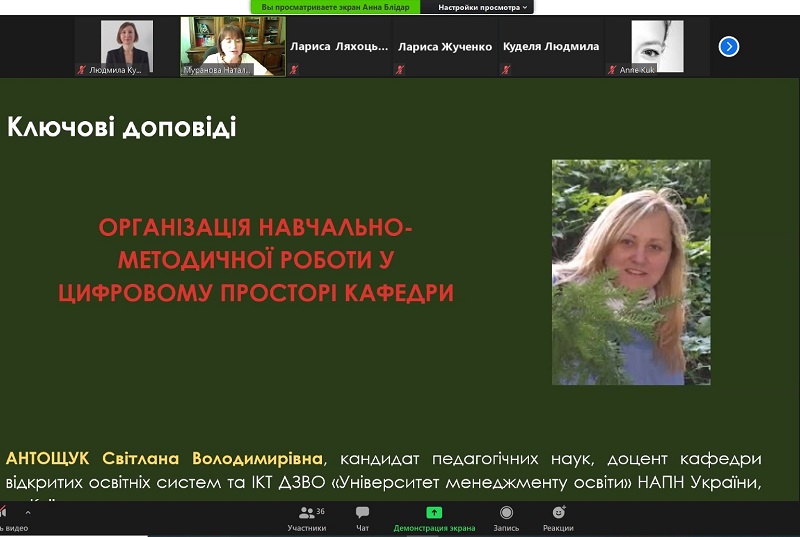Show next participants with the blue arrow
Screen dimensions: 800x537
tap(729, 46)
